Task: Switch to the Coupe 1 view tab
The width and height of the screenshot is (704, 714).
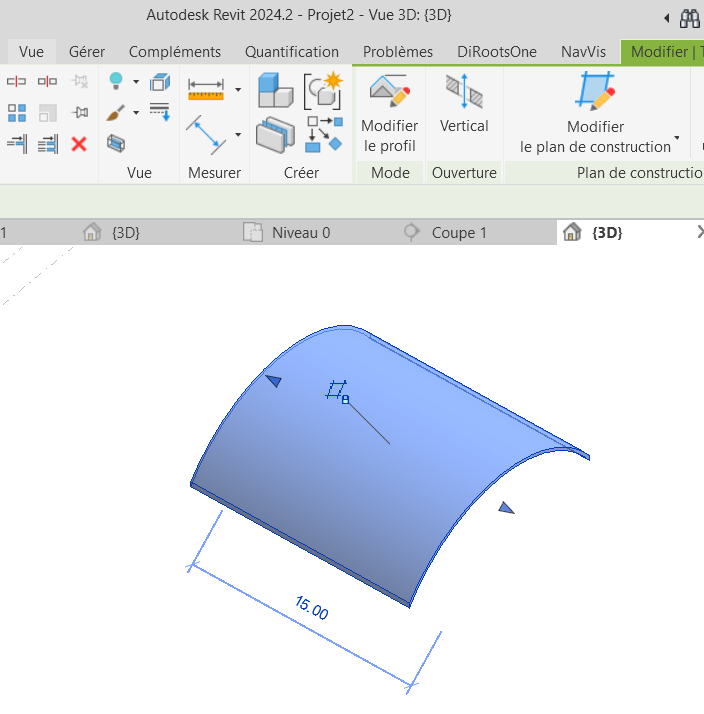Action: [458, 232]
